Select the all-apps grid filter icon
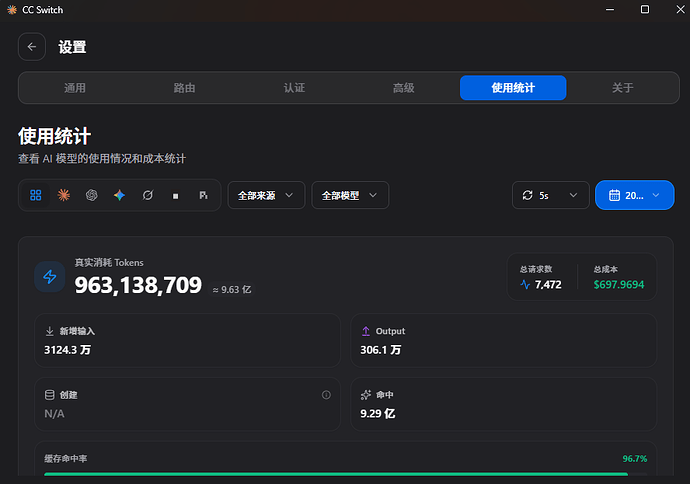690x484 pixels. click(36, 195)
